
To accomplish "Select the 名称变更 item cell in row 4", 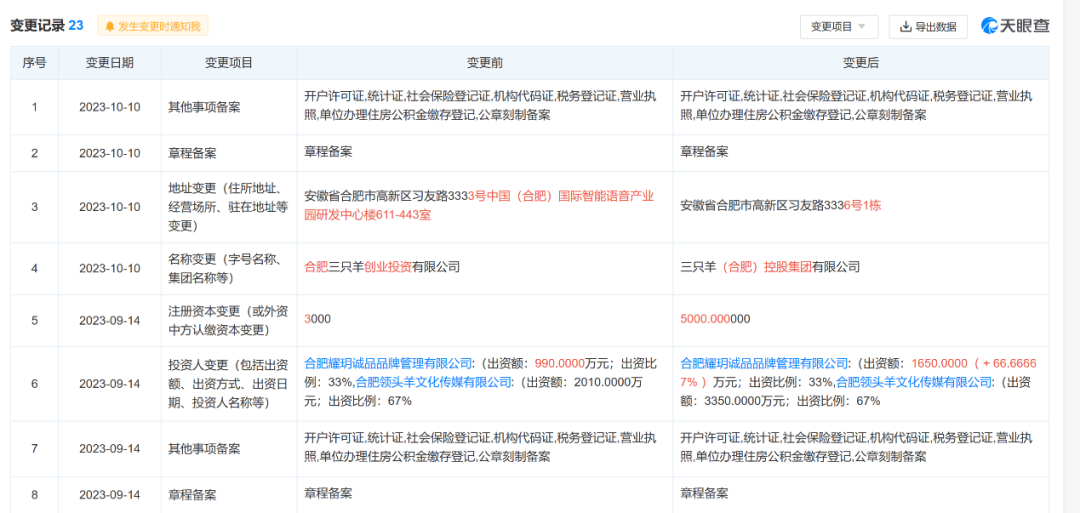I will [229, 269].
